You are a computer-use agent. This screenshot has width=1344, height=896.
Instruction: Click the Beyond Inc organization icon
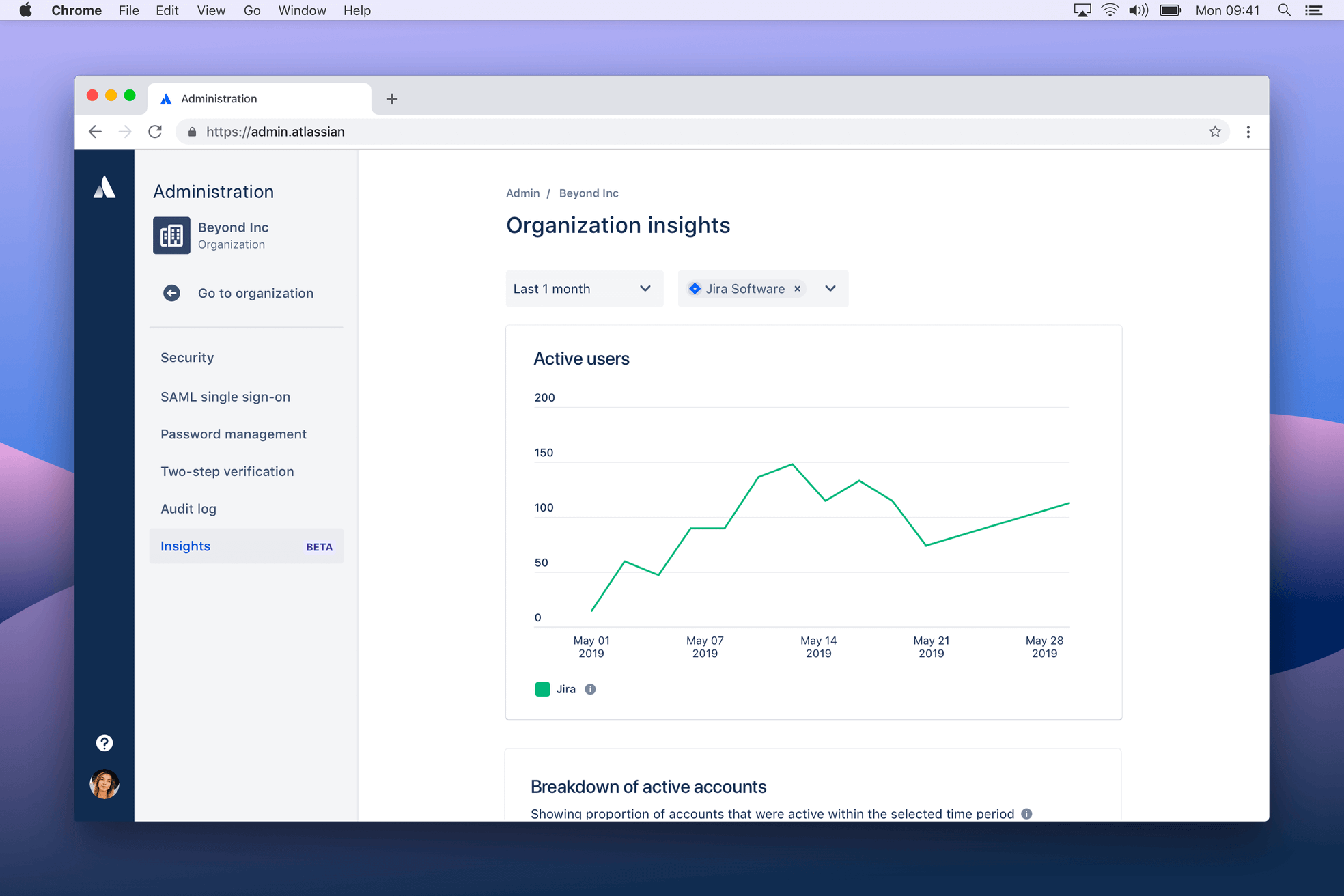click(x=171, y=235)
